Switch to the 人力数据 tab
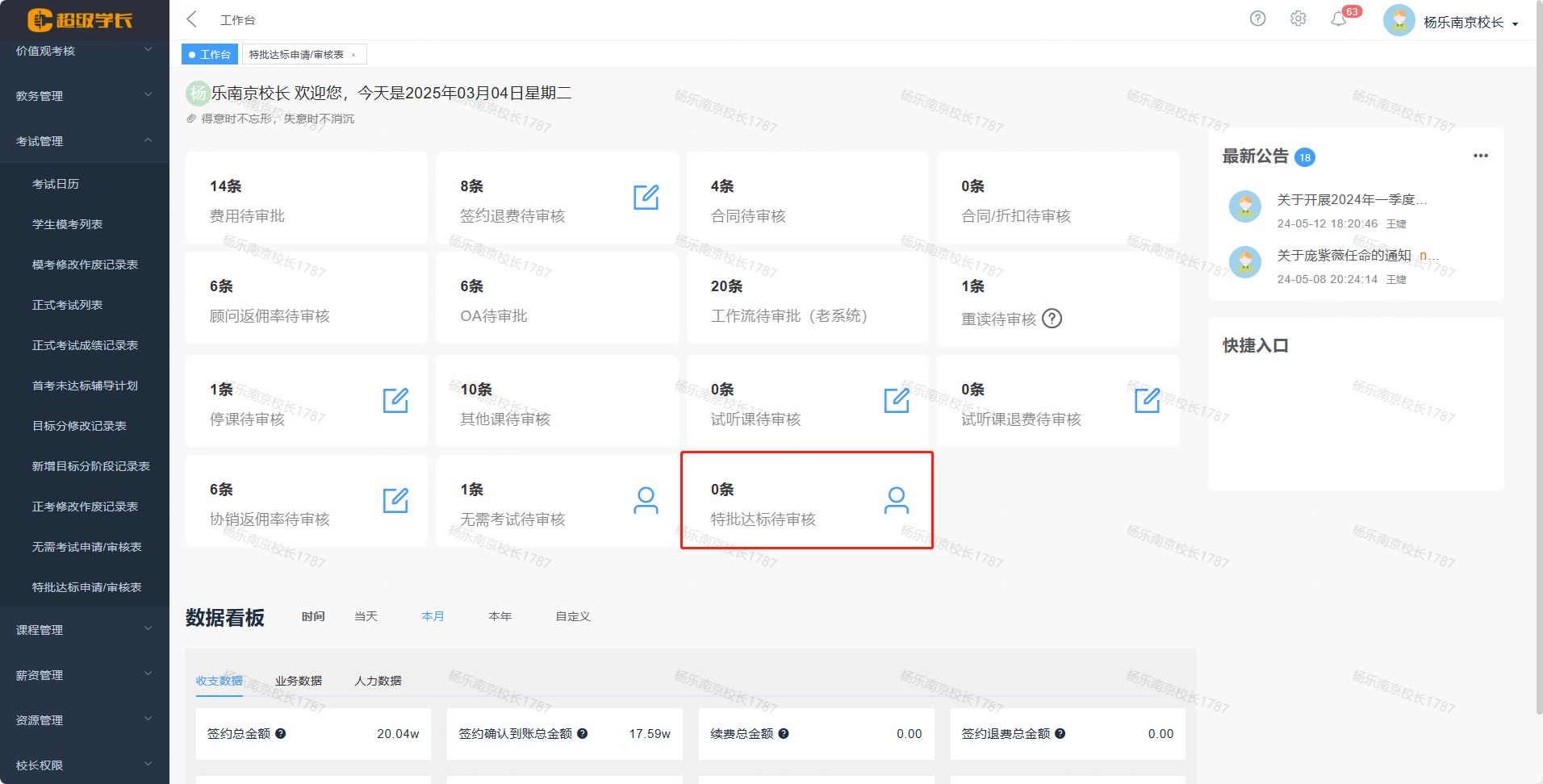This screenshot has width=1543, height=784. click(378, 680)
